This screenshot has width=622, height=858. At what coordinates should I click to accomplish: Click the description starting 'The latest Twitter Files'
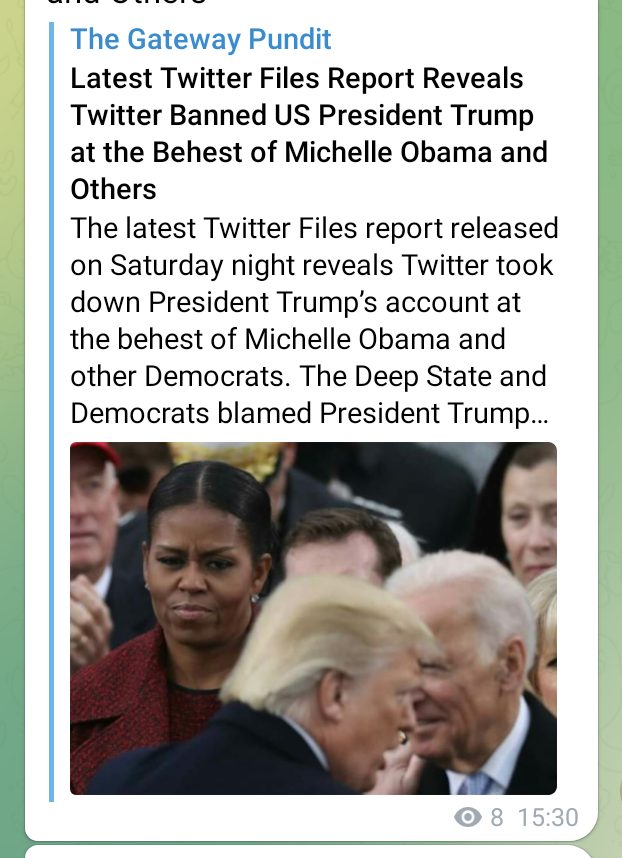coord(315,321)
